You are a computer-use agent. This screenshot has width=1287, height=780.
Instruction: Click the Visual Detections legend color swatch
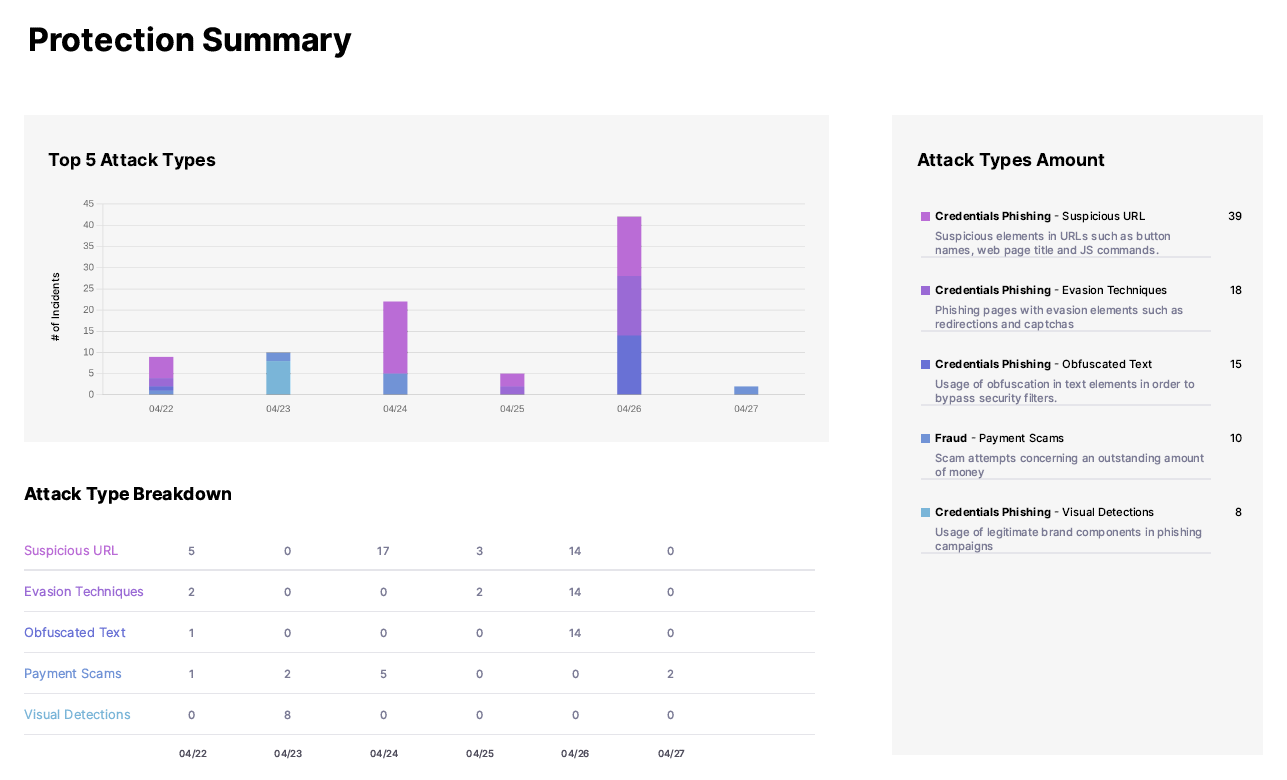pyautogui.click(x=925, y=512)
